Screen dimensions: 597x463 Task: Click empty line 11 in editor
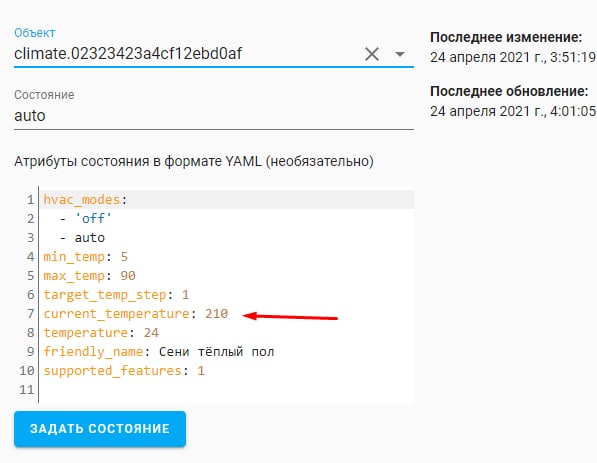(x=227, y=390)
